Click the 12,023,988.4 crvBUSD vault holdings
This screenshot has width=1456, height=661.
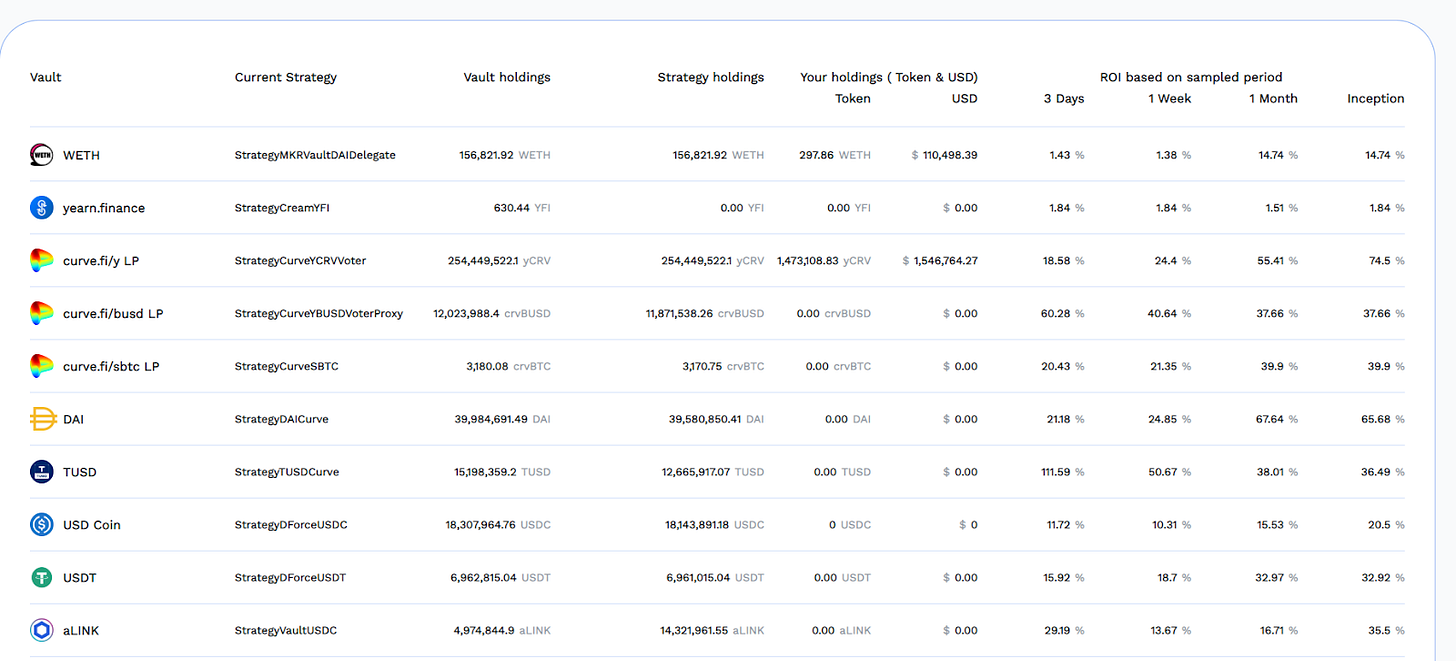click(x=492, y=313)
